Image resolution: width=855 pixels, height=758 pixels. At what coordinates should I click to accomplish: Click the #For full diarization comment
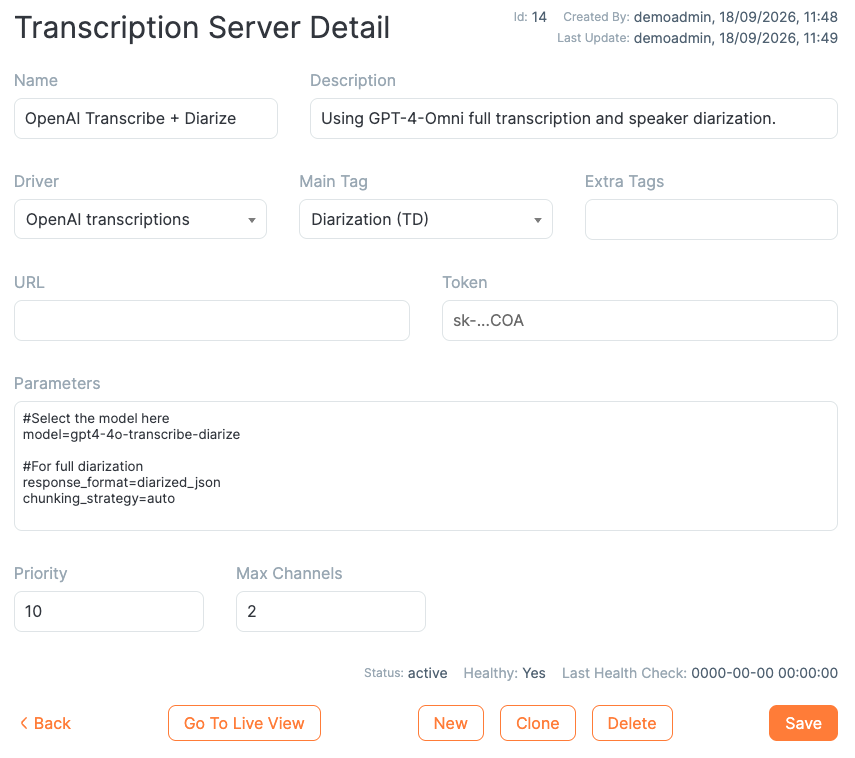tap(83, 466)
